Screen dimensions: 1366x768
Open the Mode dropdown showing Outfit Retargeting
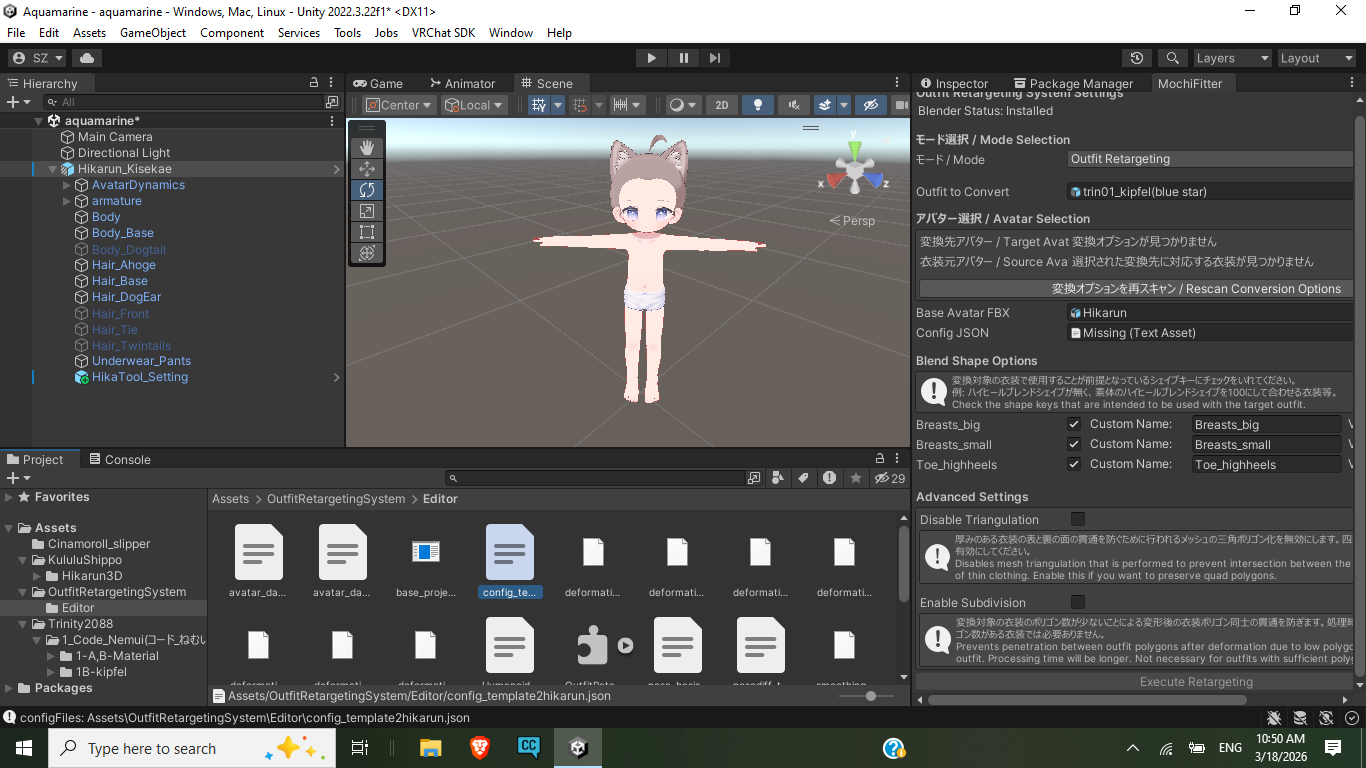(x=1209, y=159)
